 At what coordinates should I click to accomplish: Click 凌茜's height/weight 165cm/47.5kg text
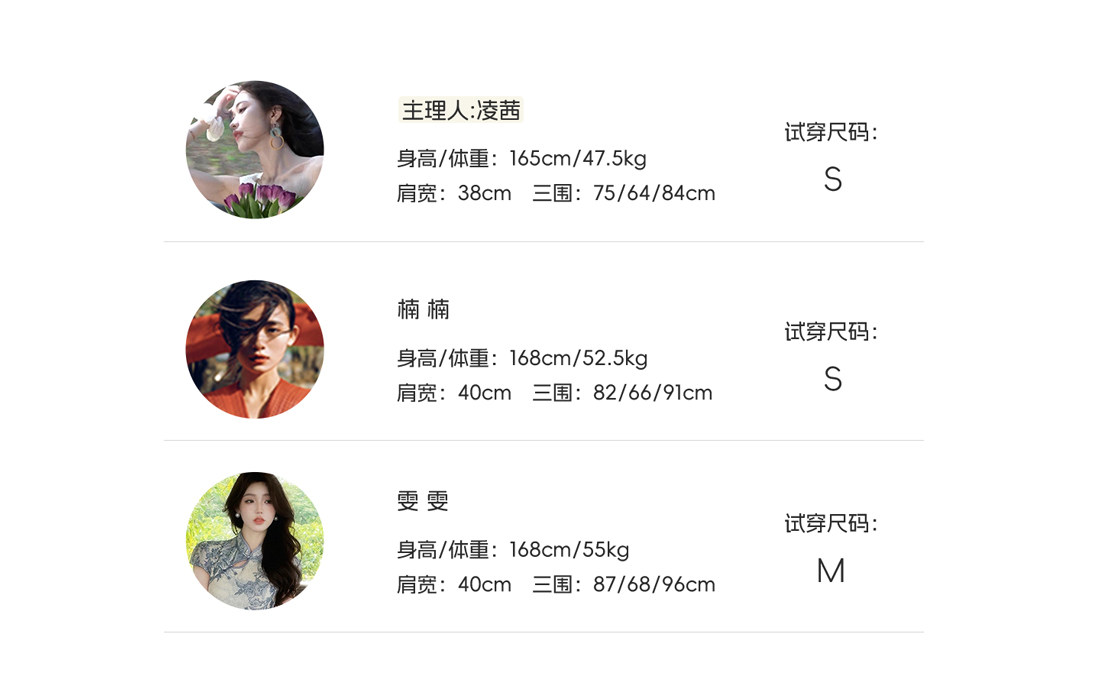click(x=577, y=159)
